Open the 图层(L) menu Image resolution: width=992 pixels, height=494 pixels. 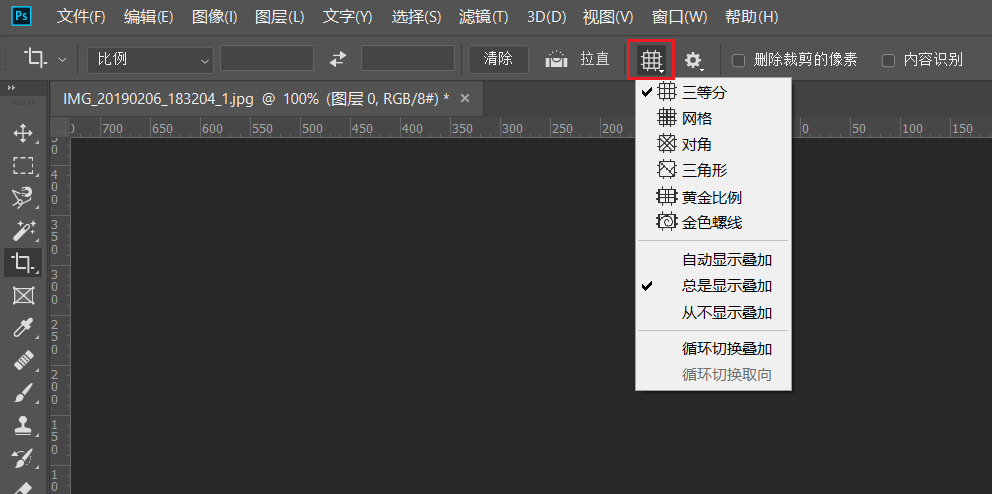280,17
